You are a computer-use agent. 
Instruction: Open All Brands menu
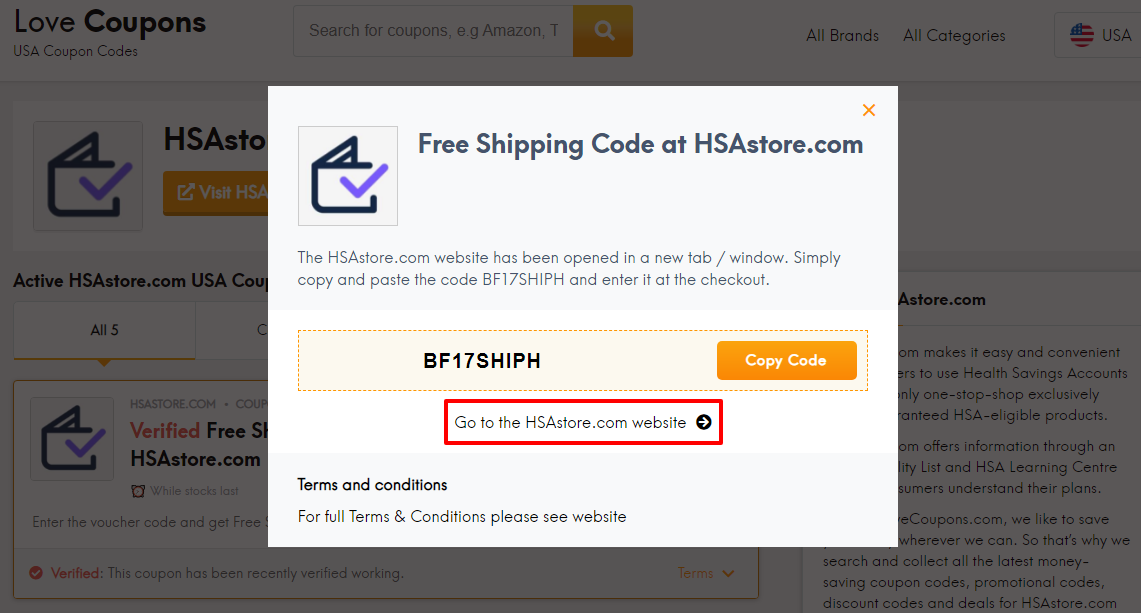(x=842, y=35)
